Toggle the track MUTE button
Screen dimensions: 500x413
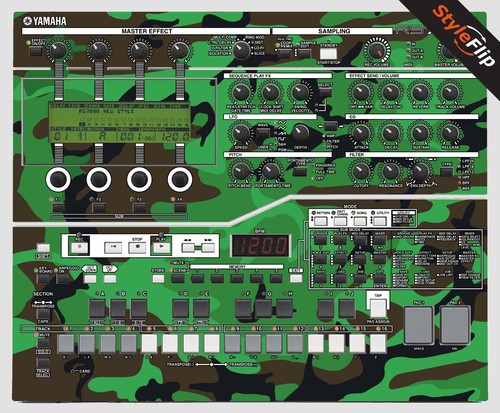[43, 343]
